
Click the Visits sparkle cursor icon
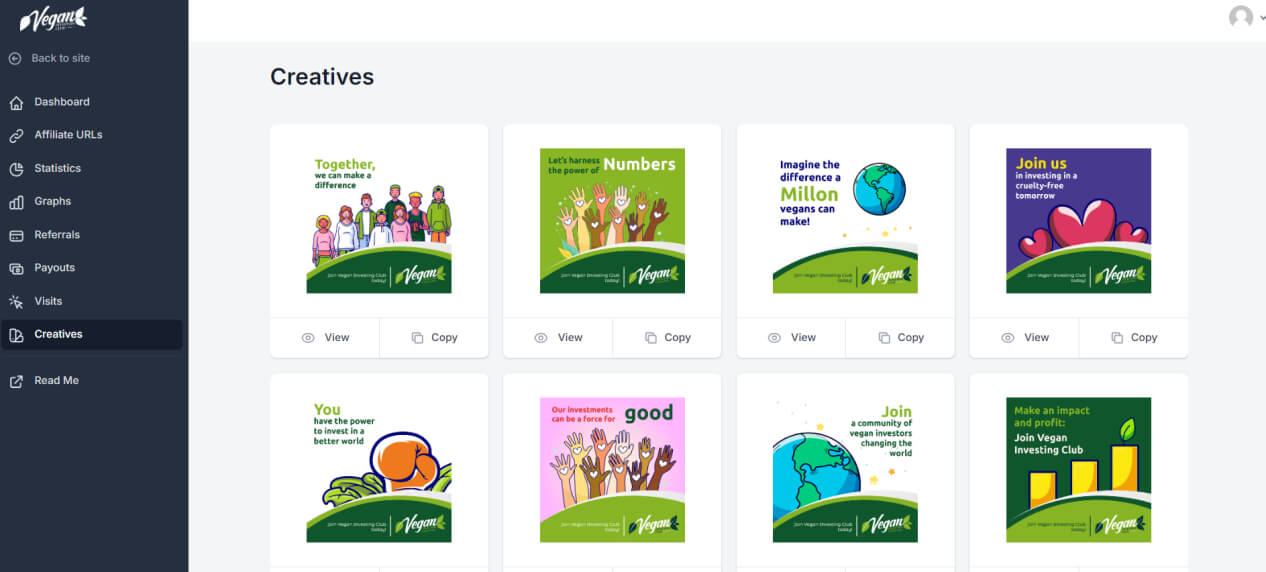[x=16, y=301]
